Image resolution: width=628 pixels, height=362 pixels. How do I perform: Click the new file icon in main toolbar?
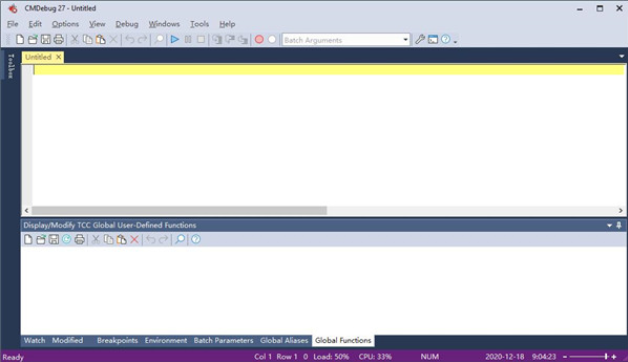click(20, 39)
